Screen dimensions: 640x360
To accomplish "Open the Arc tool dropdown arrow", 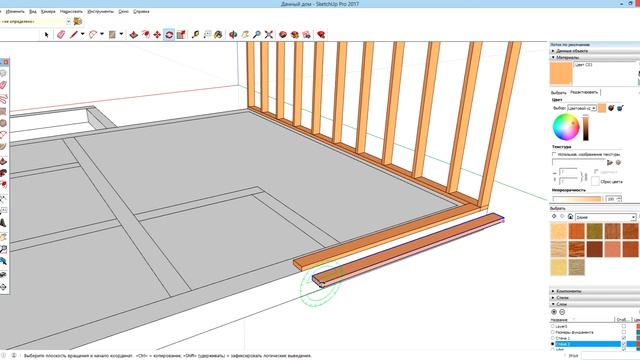I will [102, 34].
